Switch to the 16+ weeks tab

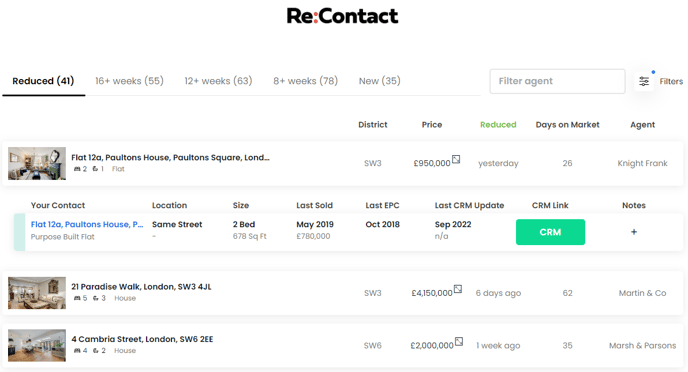(129, 81)
